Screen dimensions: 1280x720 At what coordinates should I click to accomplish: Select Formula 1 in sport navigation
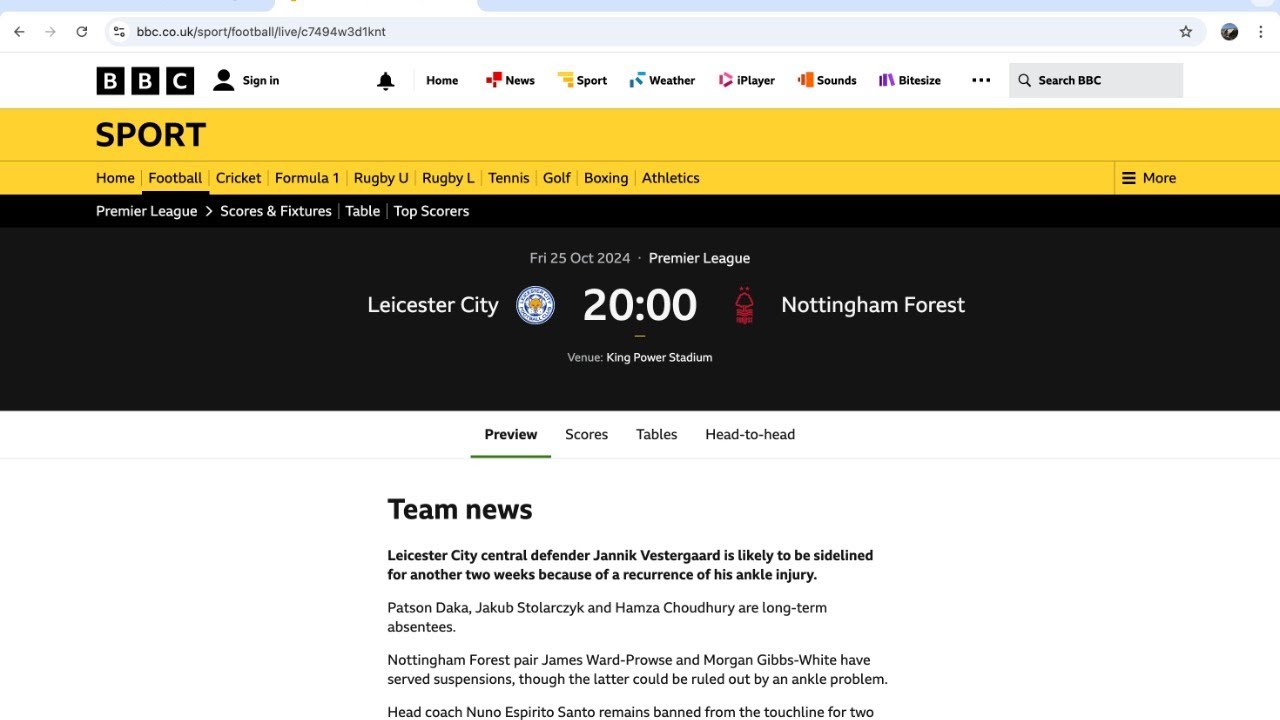click(307, 178)
